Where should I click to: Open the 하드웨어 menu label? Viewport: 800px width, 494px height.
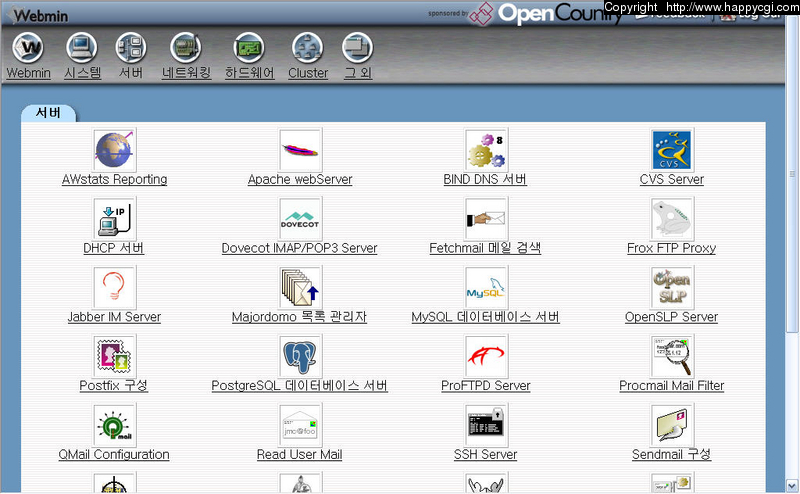tap(249, 73)
